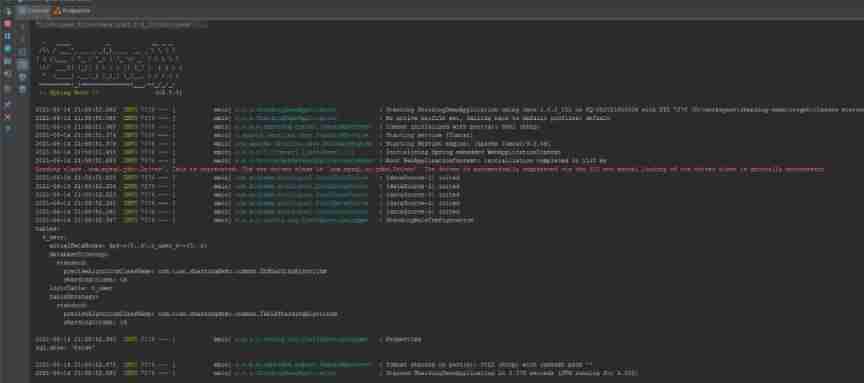Open help via the question mark icon

coord(8,129)
